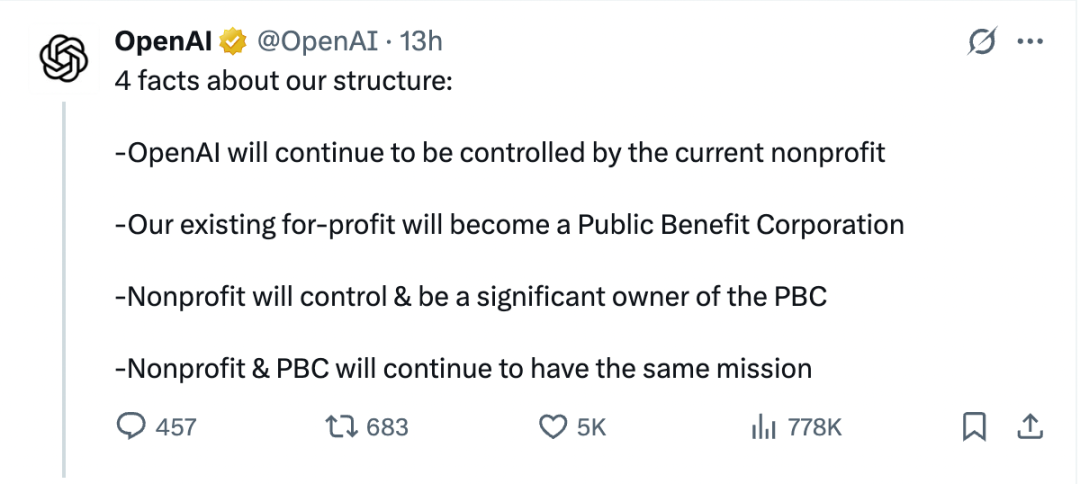Open the OpenAI profile avatar logo
The width and height of the screenshot is (1080, 484).
(x=63, y=58)
